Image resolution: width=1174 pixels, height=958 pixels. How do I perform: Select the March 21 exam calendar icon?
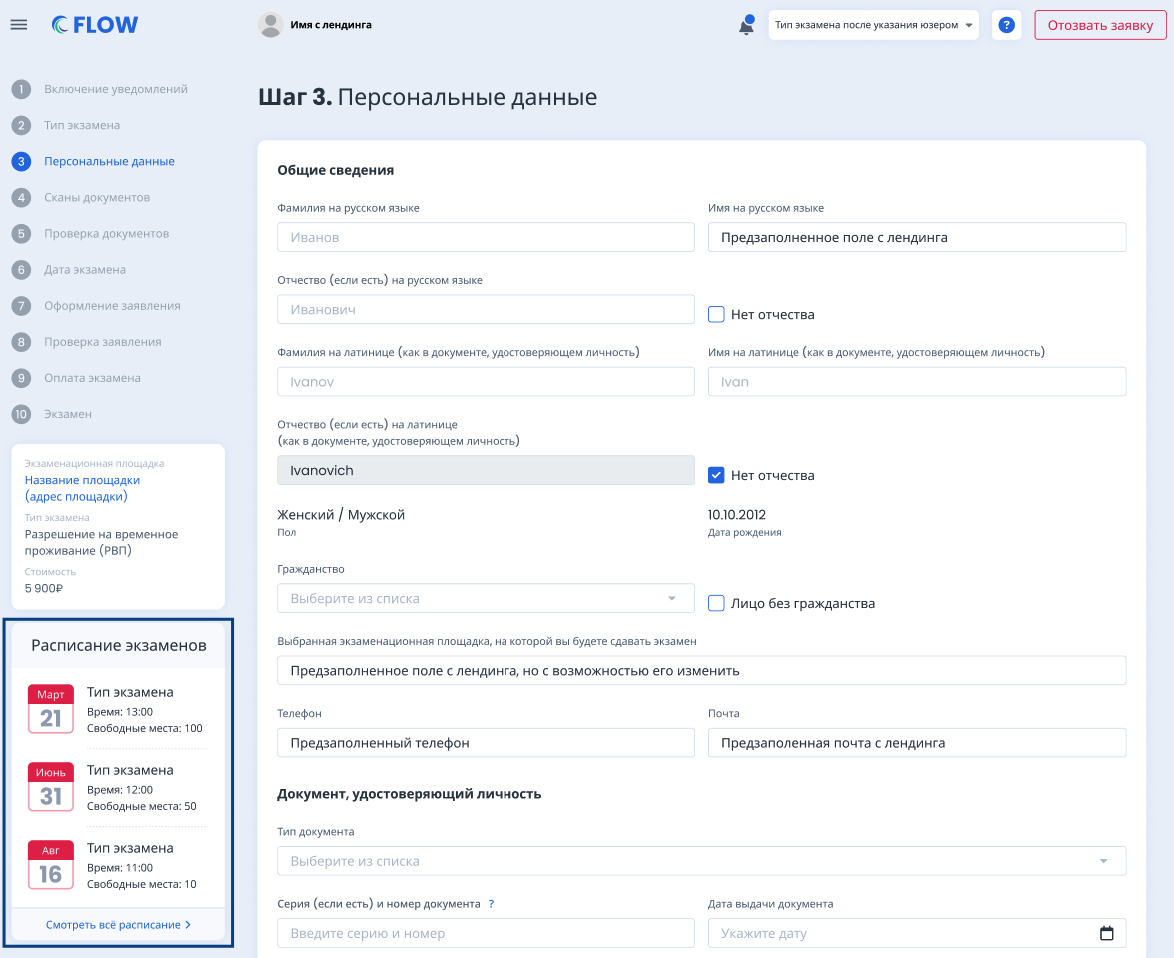coord(51,709)
